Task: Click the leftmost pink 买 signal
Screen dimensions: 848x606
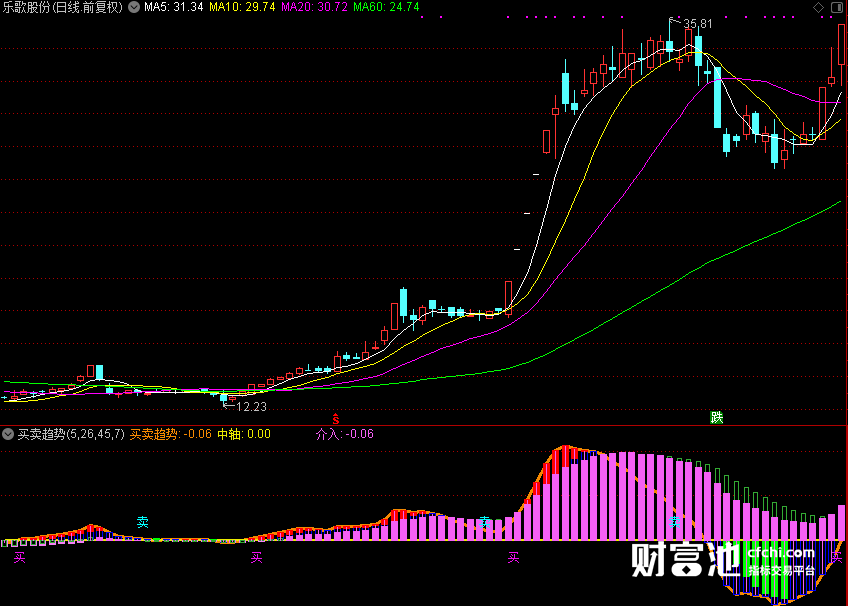Action: (19, 557)
